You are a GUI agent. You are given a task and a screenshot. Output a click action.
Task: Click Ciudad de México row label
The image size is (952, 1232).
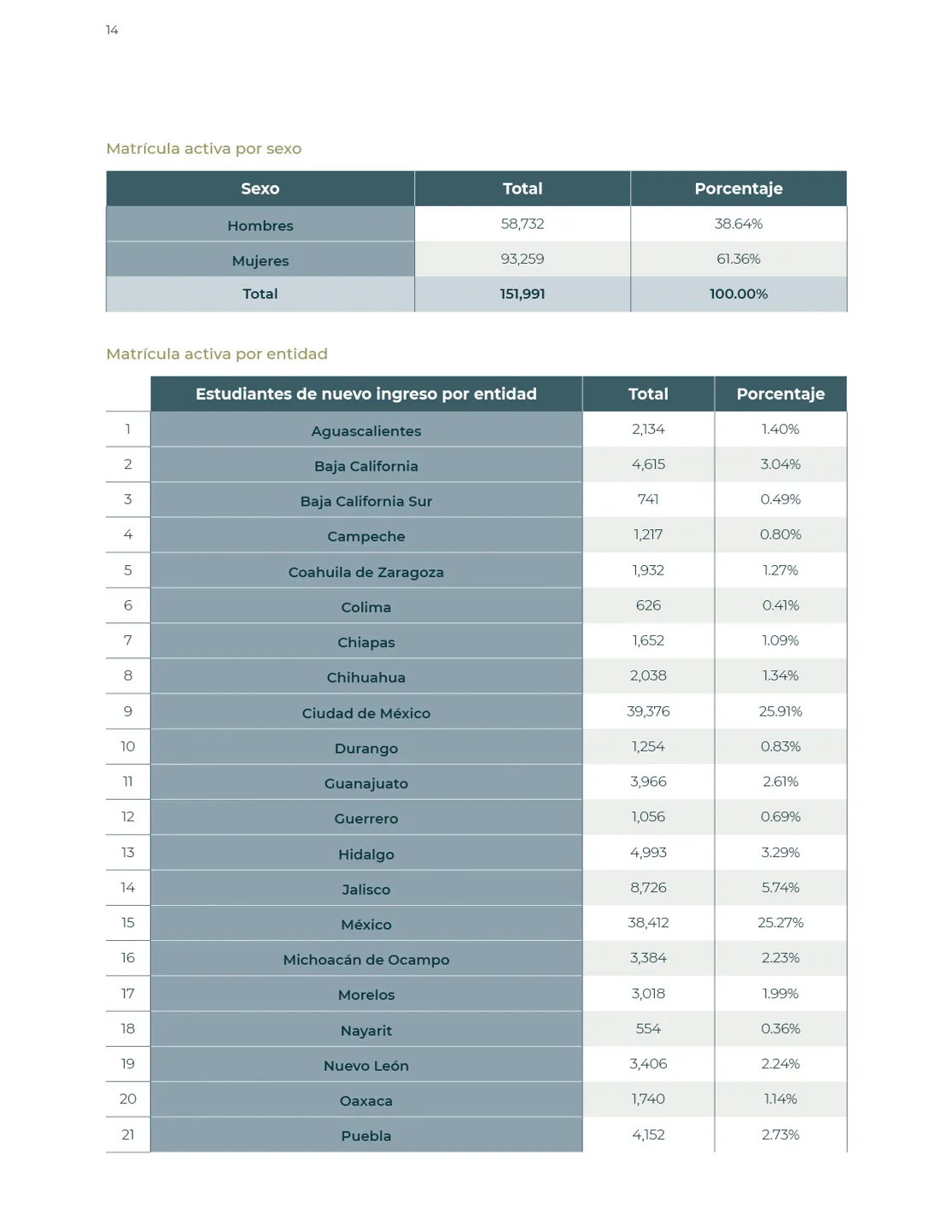[366, 713]
